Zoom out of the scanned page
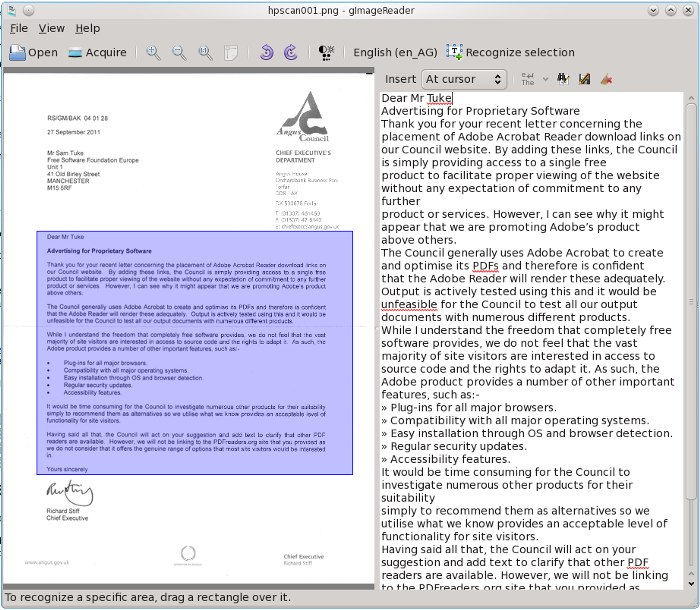Image resolution: width=700 pixels, height=610 pixels. 179,52
